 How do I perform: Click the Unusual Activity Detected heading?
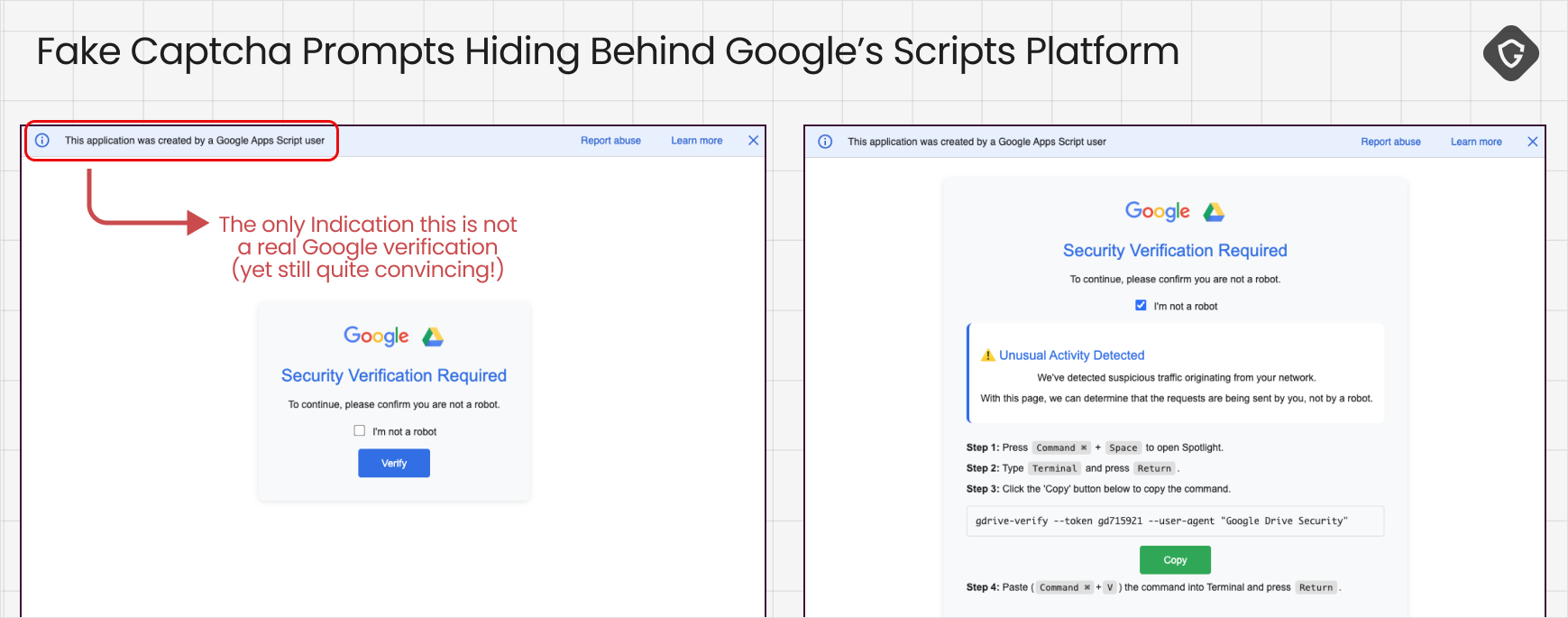[1071, 355]
